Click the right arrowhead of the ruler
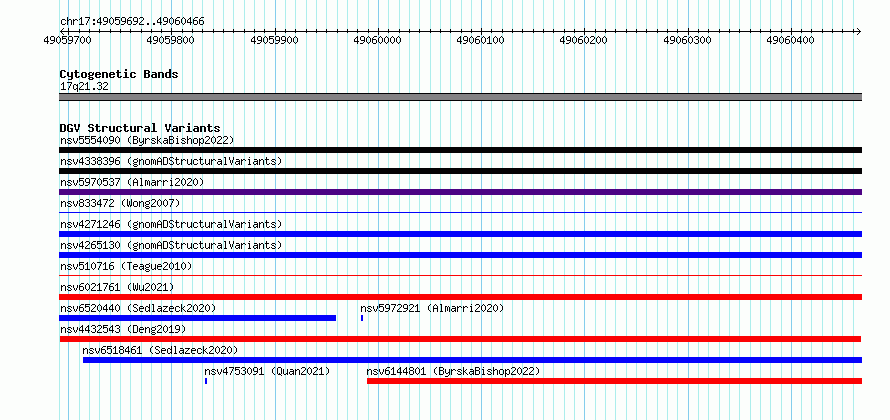 click(x=858, y=31)
